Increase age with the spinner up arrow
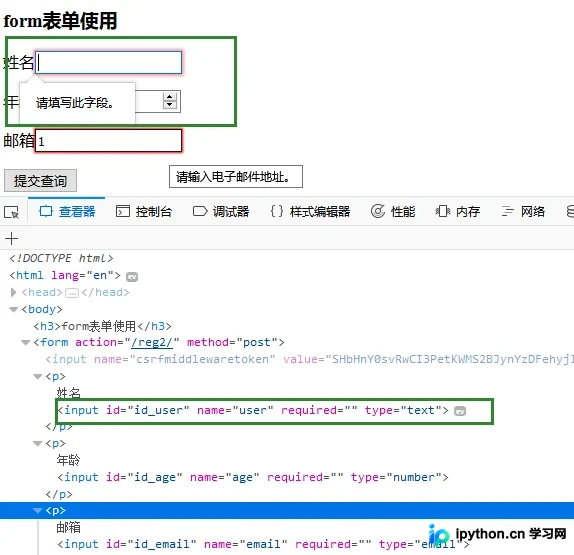Screen dimensions: 574x555 pos(169,97)
